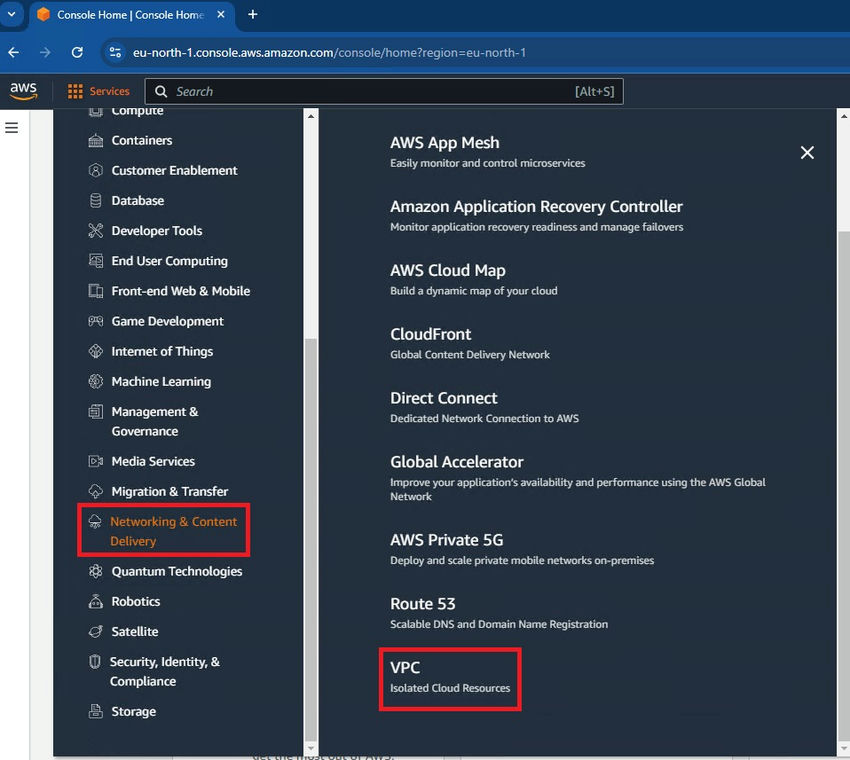Select Storage category
This screenshot has width=850, height=760.
tap(133, 711)
